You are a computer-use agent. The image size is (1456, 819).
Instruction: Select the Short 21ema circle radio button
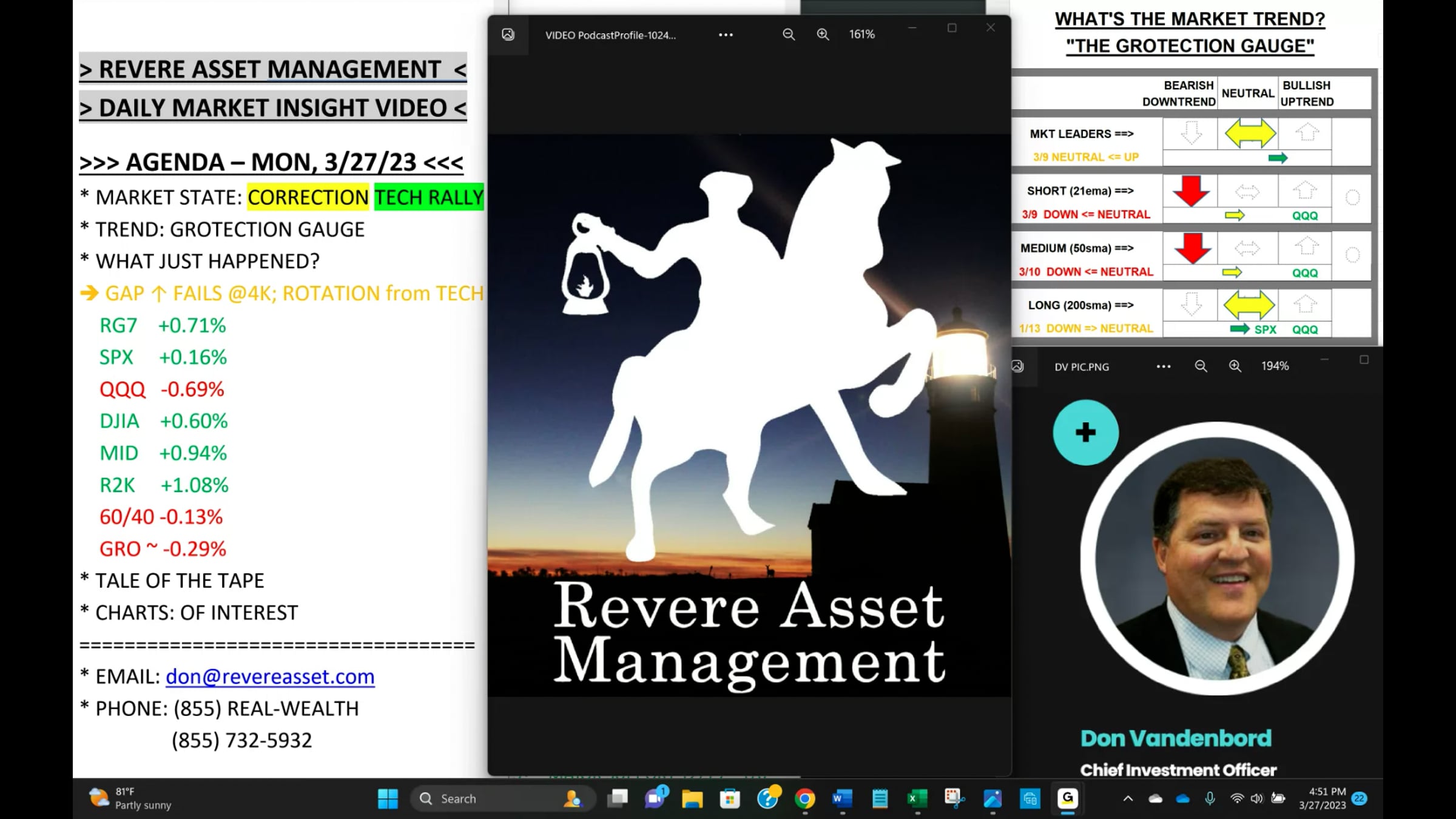[x=1352, y=197]
